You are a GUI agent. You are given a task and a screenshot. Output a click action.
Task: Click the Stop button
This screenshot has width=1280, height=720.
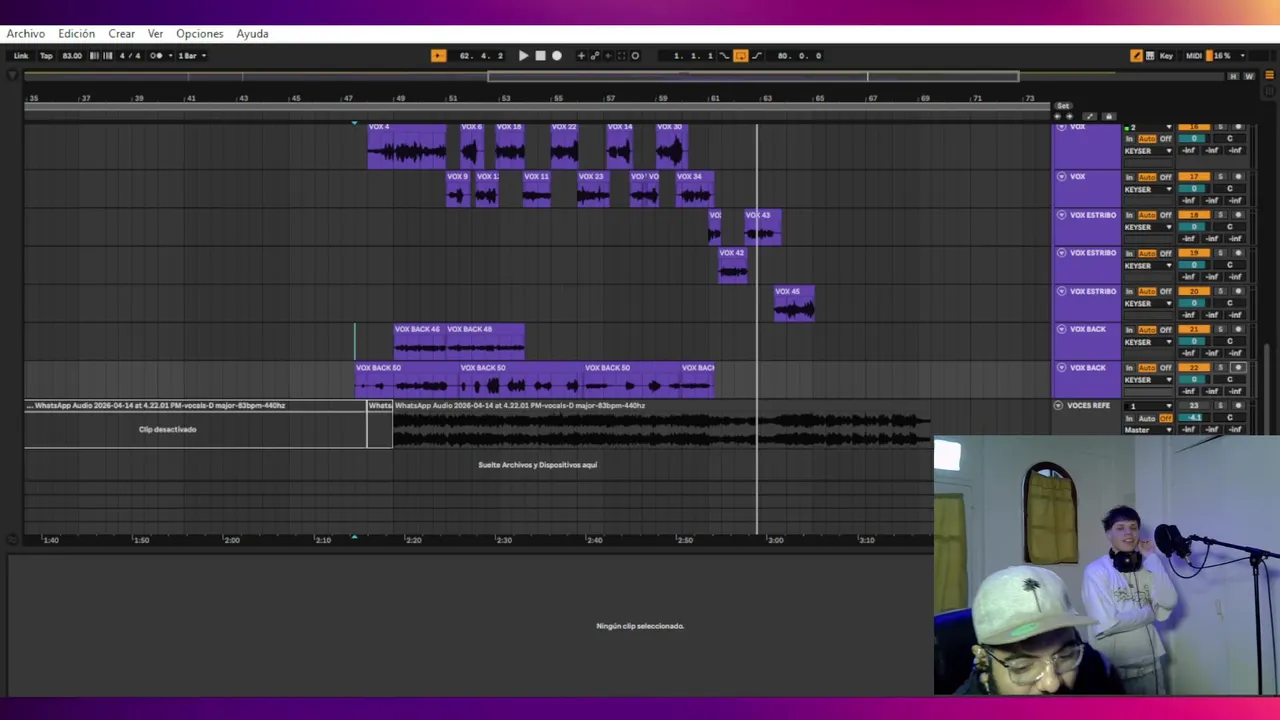(x=540, y=56)
